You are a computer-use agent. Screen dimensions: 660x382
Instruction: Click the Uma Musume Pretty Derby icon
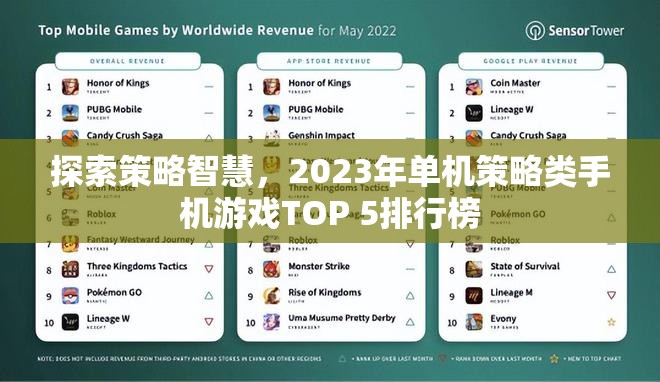(271, 322)
